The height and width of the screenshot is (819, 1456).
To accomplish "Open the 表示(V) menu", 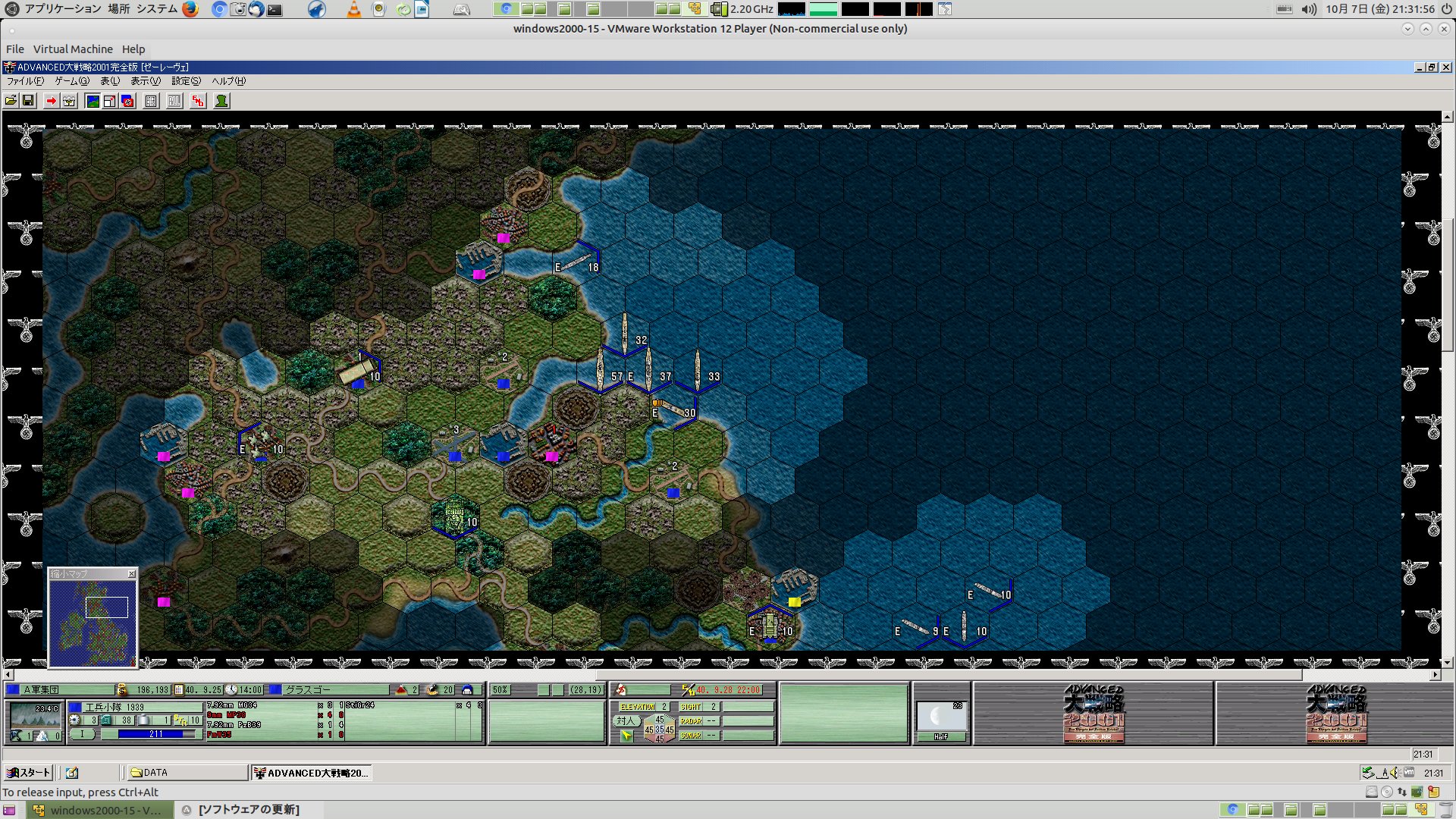I will coord(146,81).
